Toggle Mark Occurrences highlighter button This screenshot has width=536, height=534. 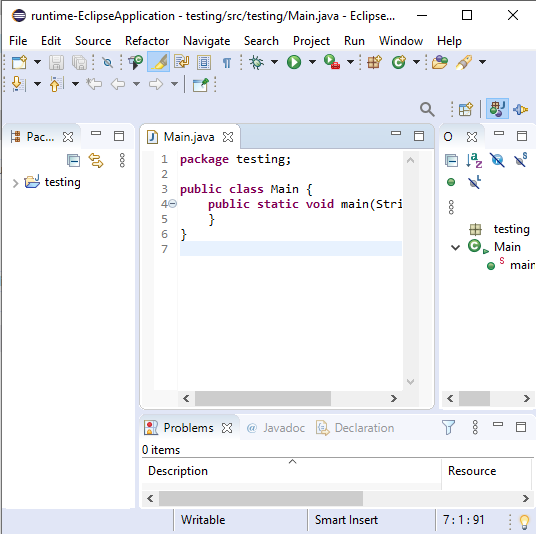tap(159, 62)
